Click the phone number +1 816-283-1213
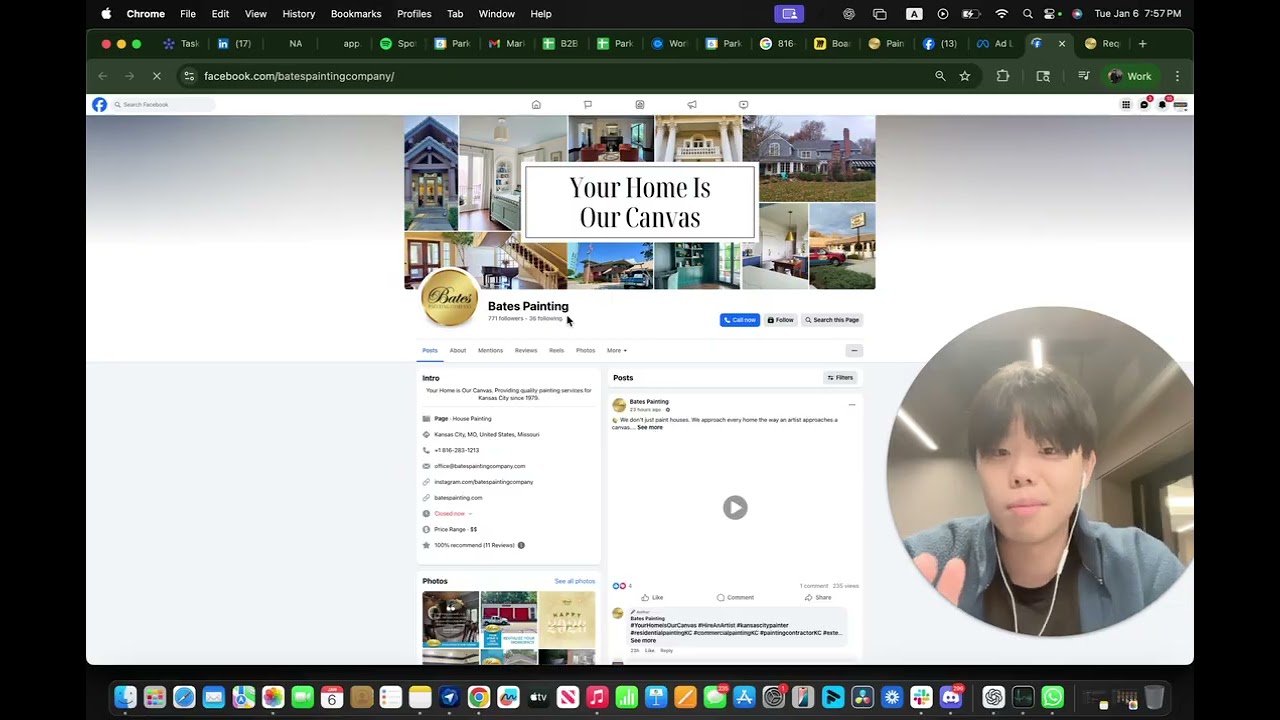The height and width of the screenshot is (720, 1280). [x=457, y=450]
